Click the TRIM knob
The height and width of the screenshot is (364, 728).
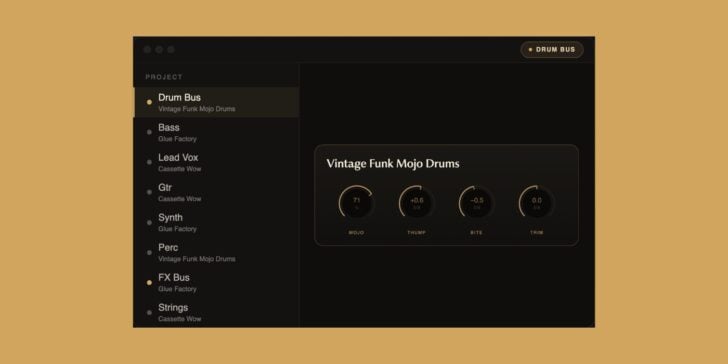coord(536,203)
